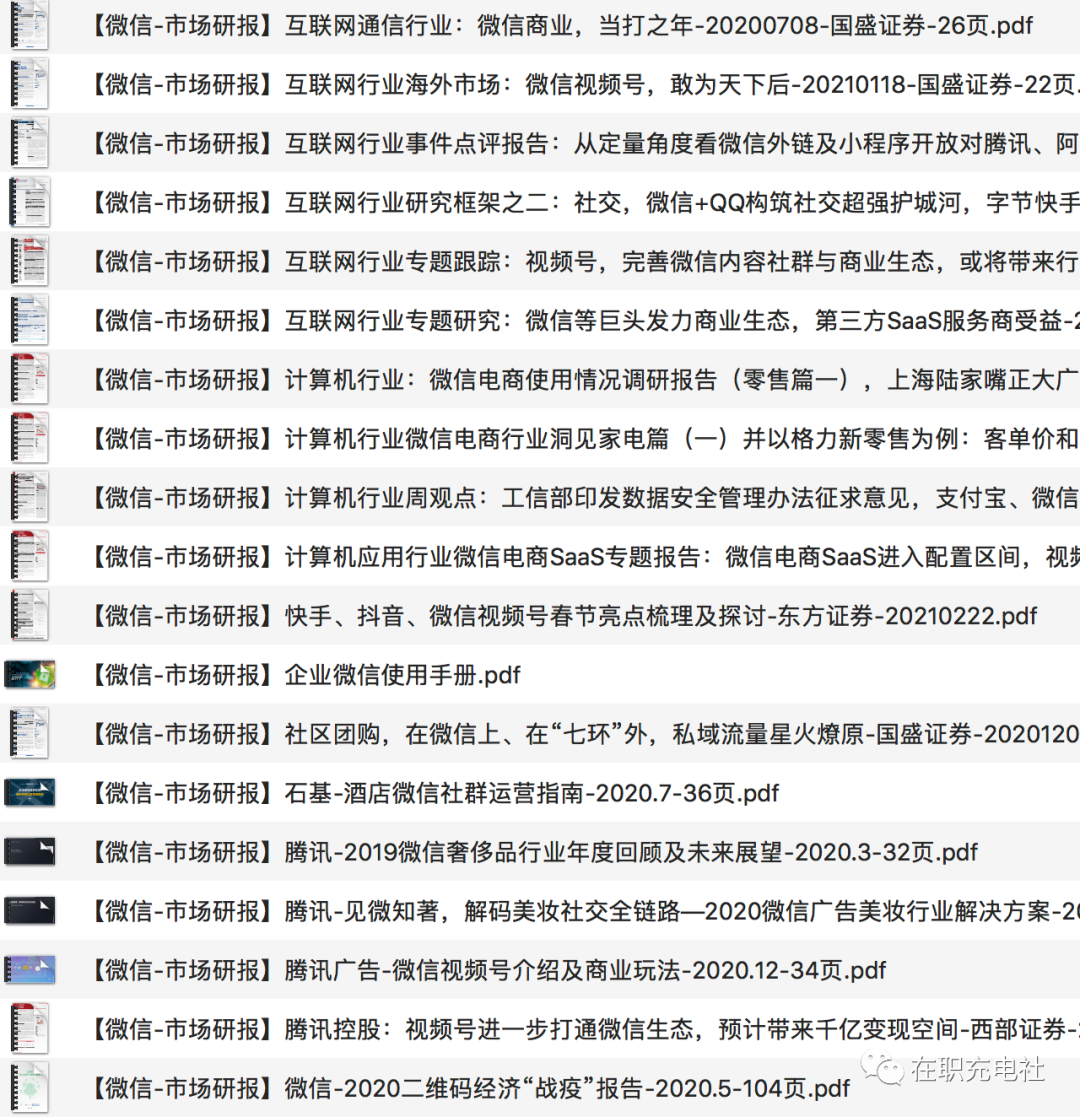Click file name 计算机行业：微信电商使用情况调研报告

coord(586,380)
